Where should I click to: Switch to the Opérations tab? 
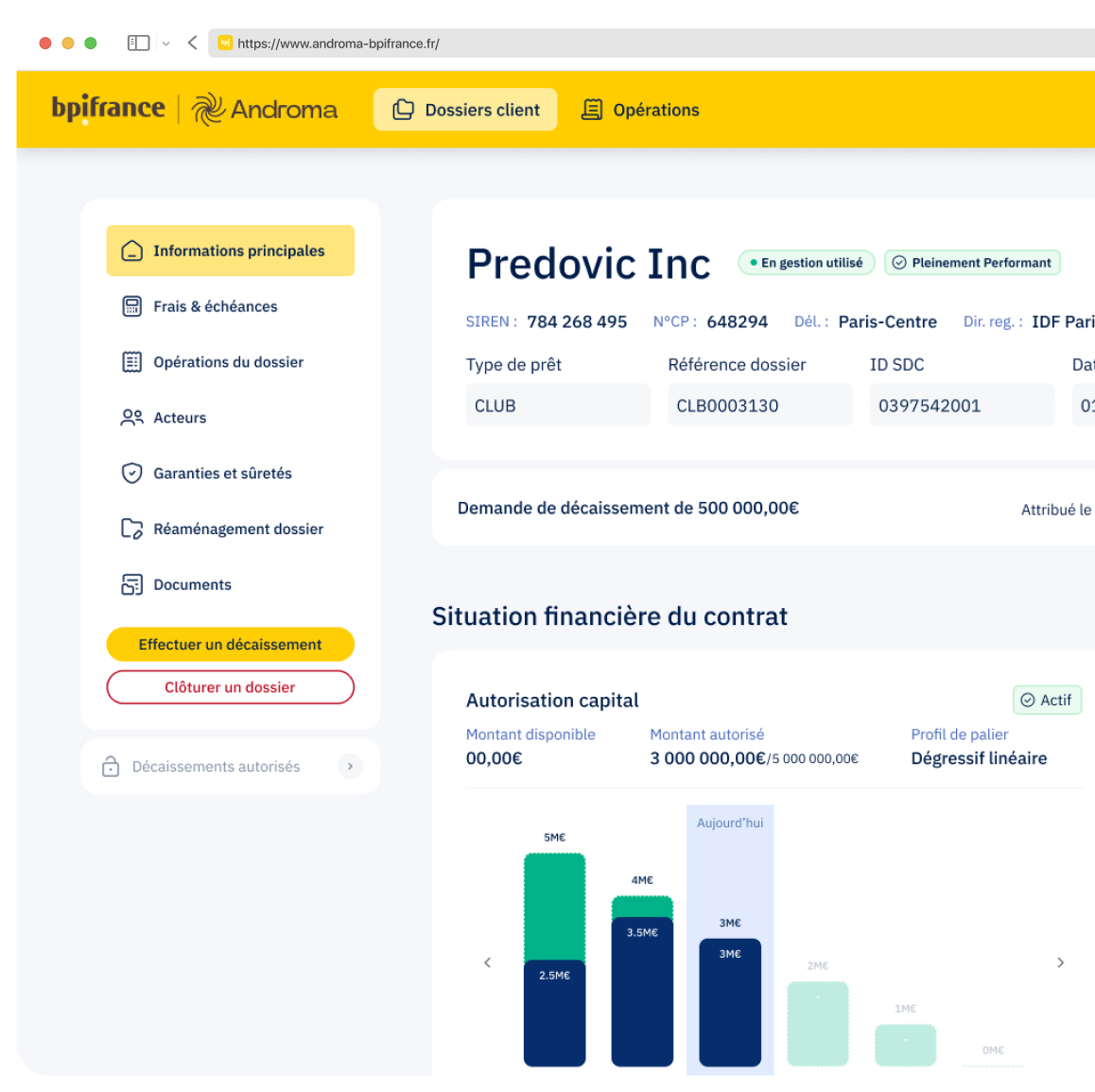641,110
